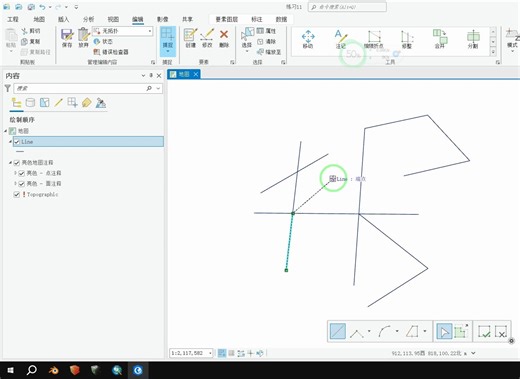The image size is (520, 379).
Task: Expand the tools gallery more arrow
Action: coord(493,52)
